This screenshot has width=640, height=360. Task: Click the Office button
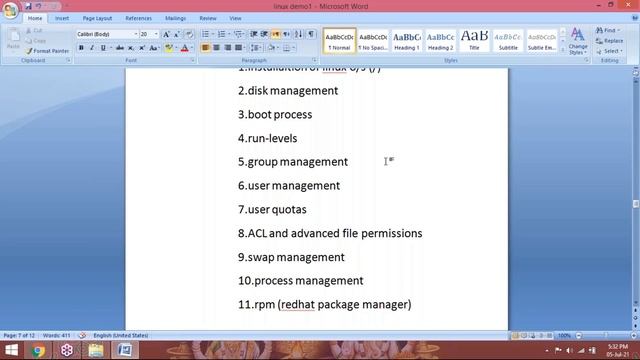point(10,10)
